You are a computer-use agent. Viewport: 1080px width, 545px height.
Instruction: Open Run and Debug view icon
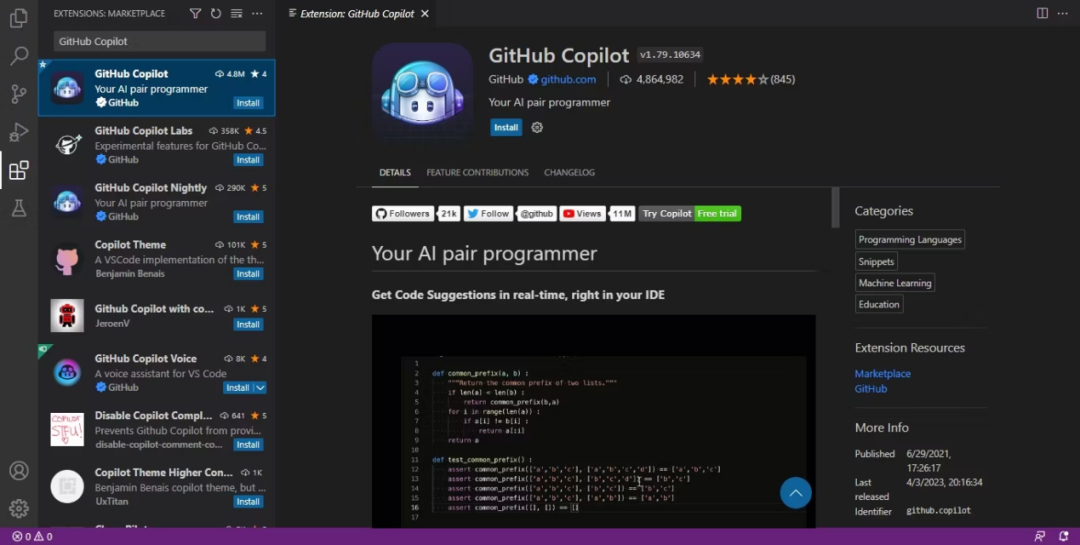point(18,132)
